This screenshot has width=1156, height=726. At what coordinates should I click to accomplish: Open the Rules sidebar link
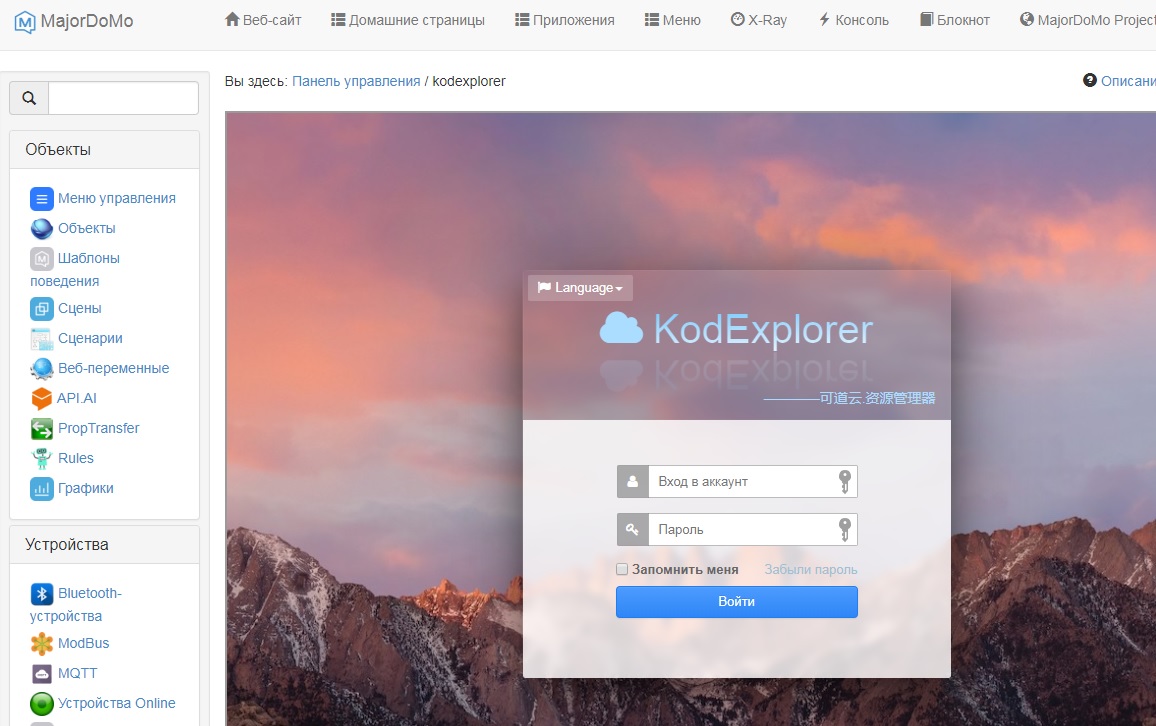(x=76, y=458)
